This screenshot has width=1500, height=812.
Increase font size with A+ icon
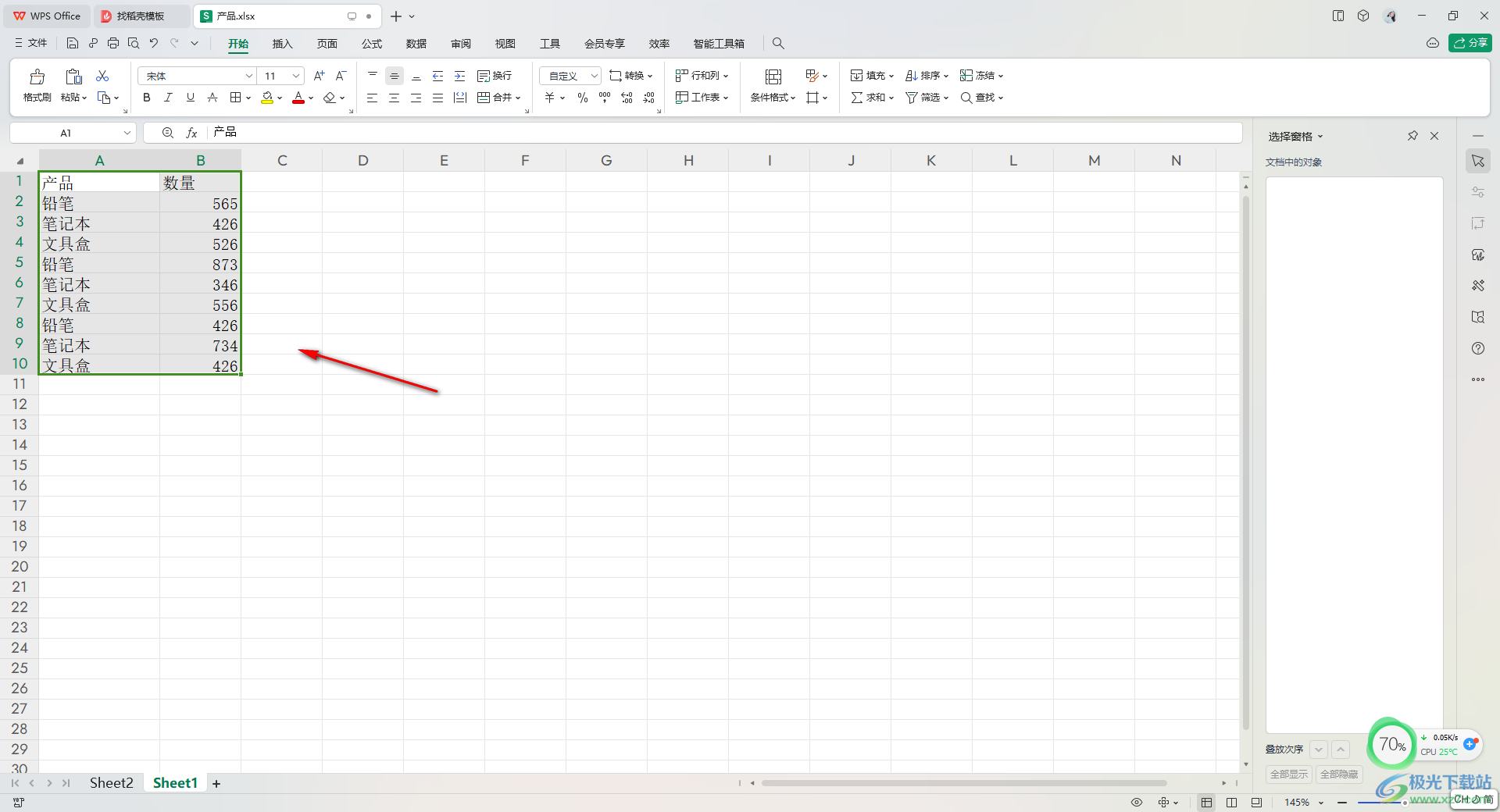pyautogui.click(x=319, y=76)
